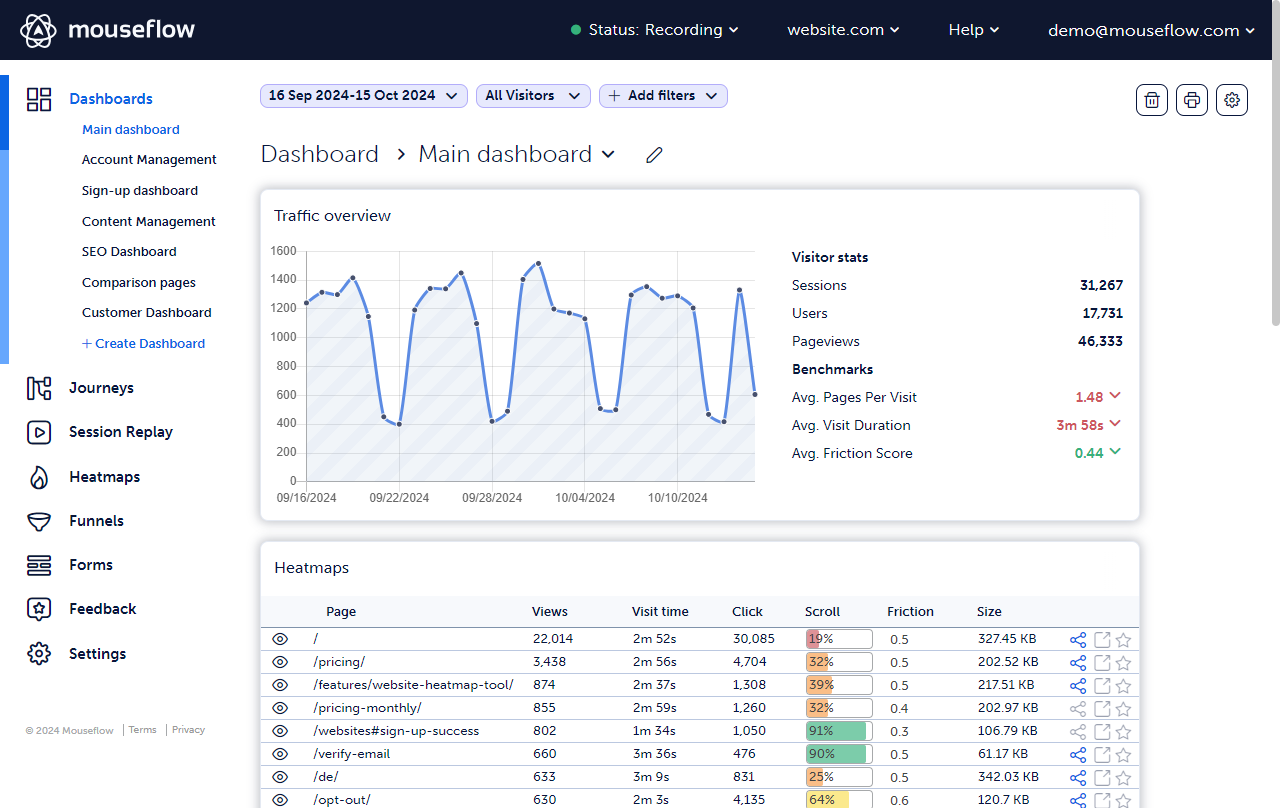Click share icon for /pricing/ row
This screenshot has width=1280, height=808.
pyautogui.click(x=1078, y=662)
